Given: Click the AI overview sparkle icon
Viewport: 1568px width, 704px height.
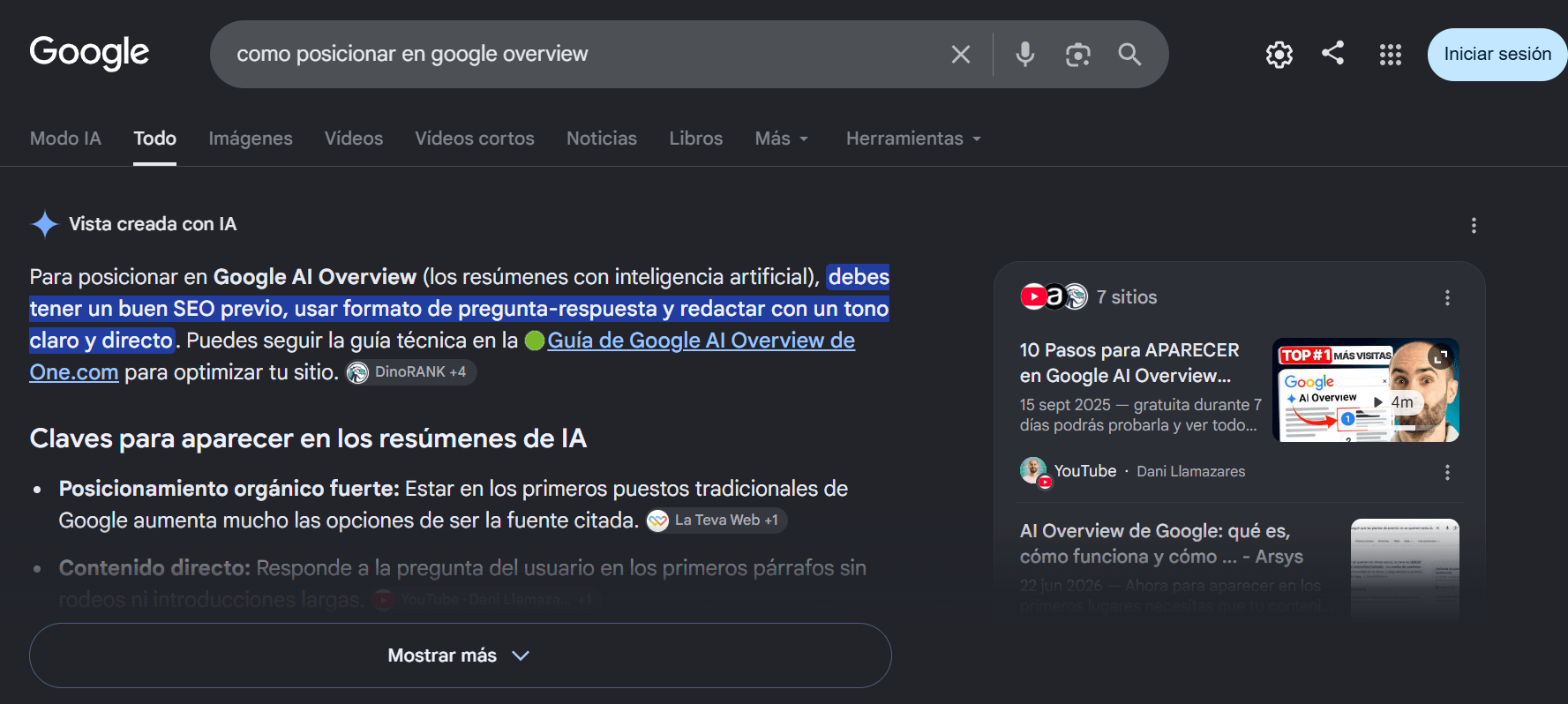Looking at the screenshot, I should [44, 224].
